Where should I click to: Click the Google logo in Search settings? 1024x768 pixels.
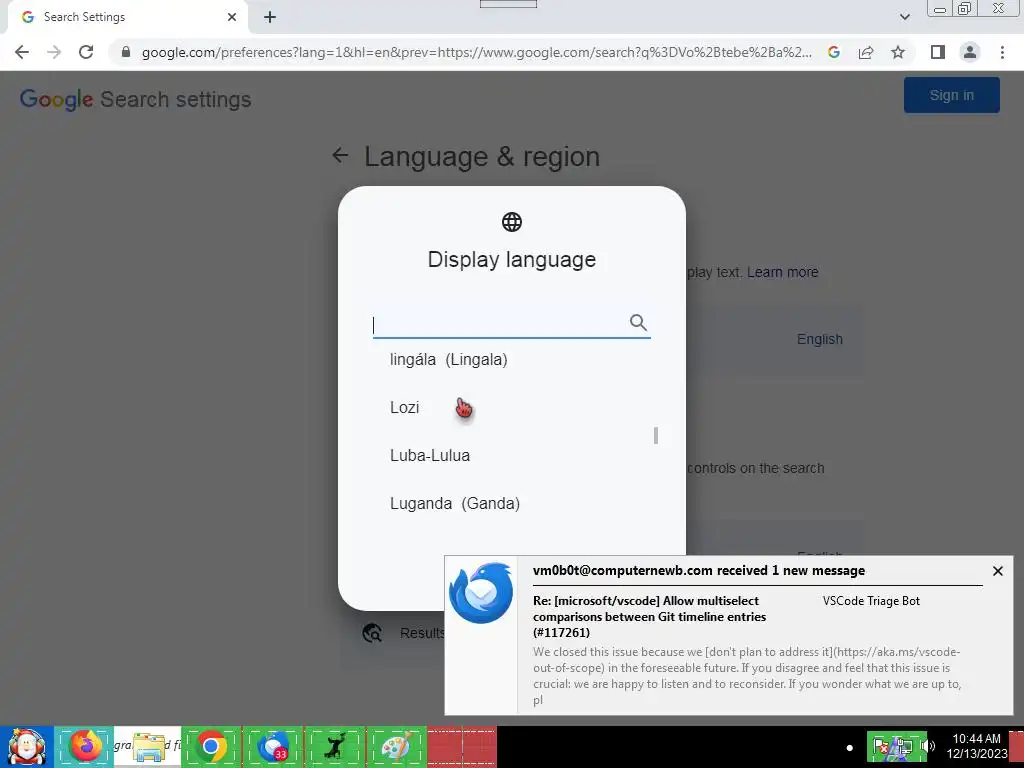pos(56,99)
